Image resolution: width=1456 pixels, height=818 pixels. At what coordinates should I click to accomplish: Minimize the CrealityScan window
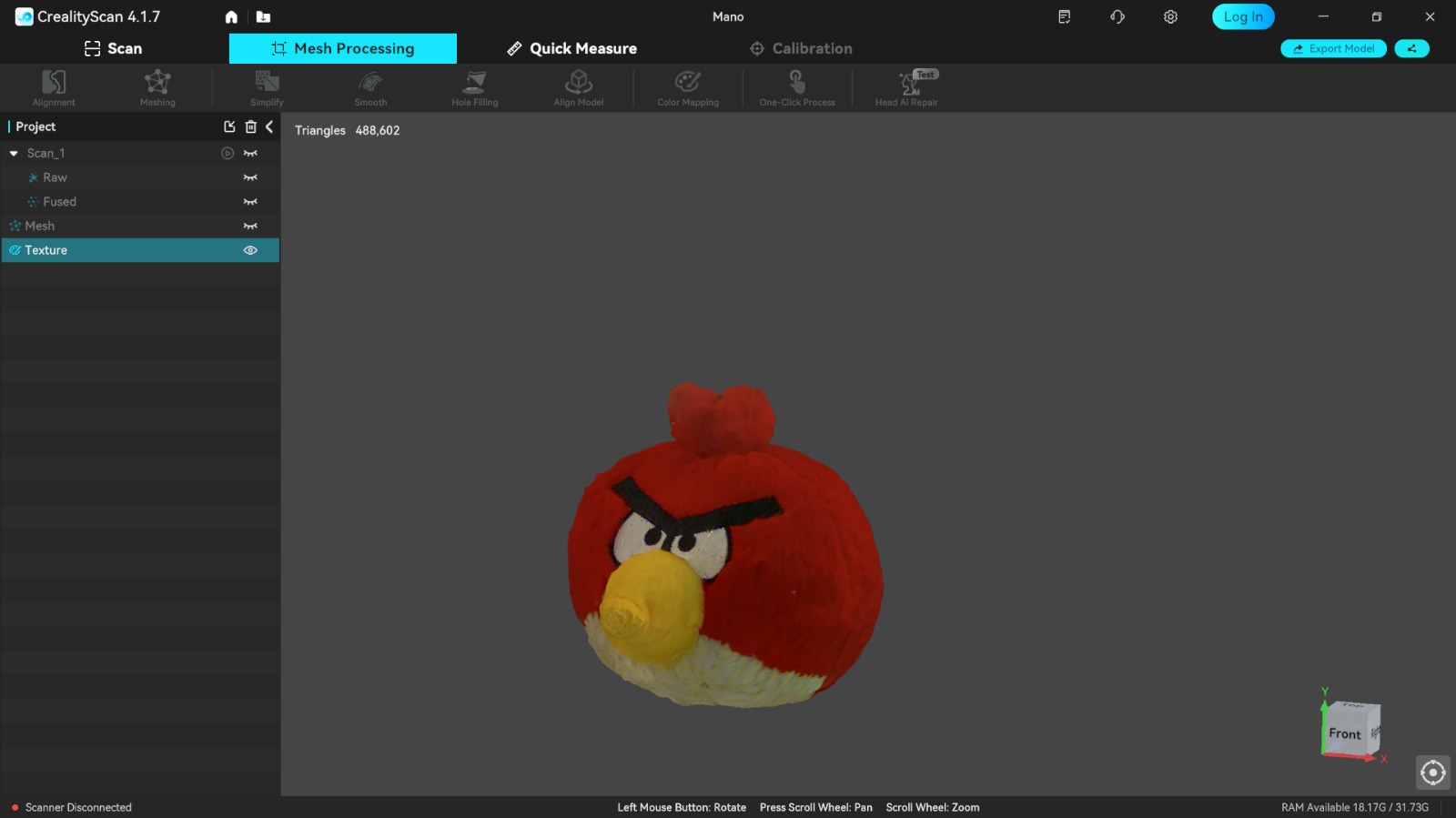(x=1323, y=17)
